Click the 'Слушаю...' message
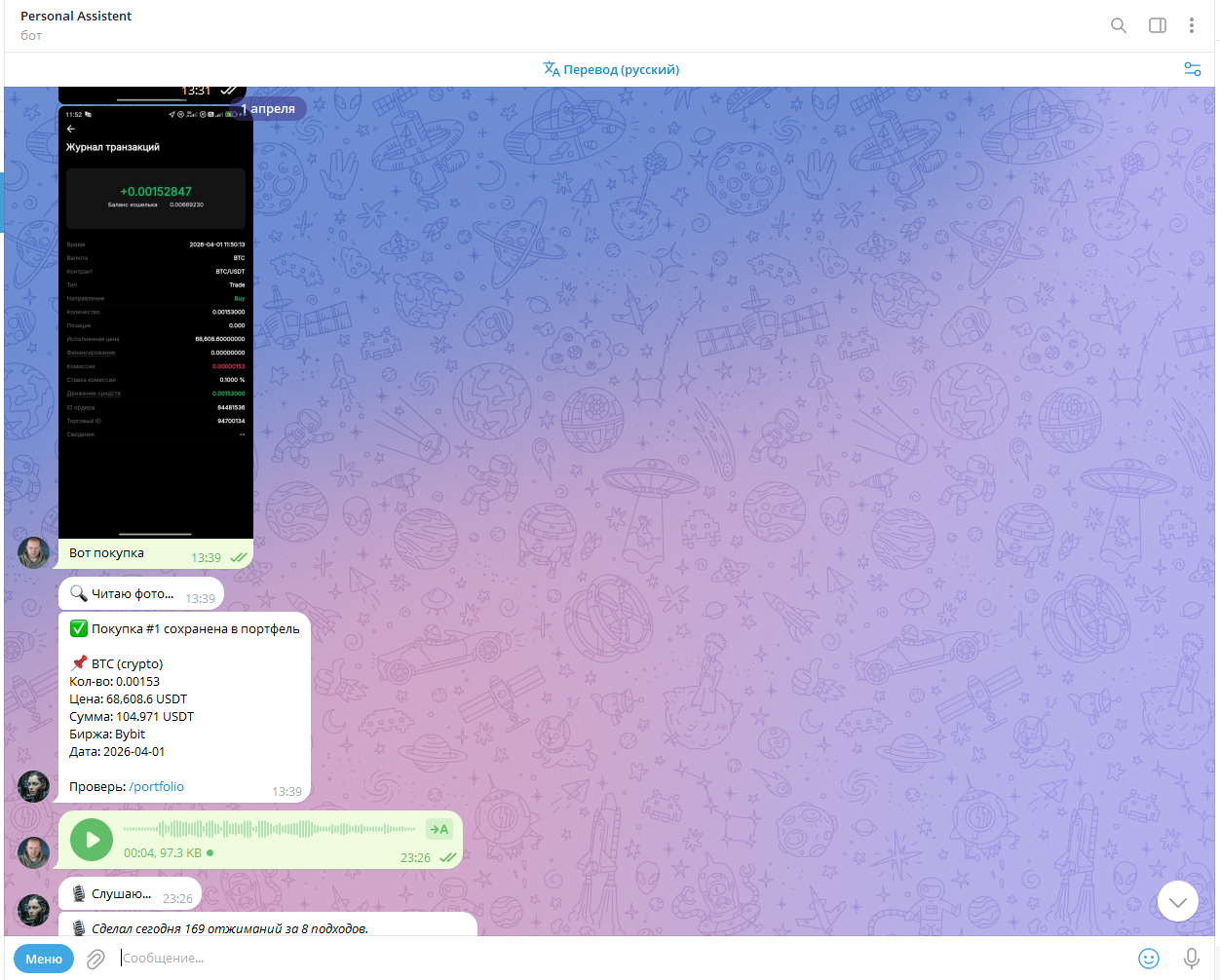 pos(130,894)
